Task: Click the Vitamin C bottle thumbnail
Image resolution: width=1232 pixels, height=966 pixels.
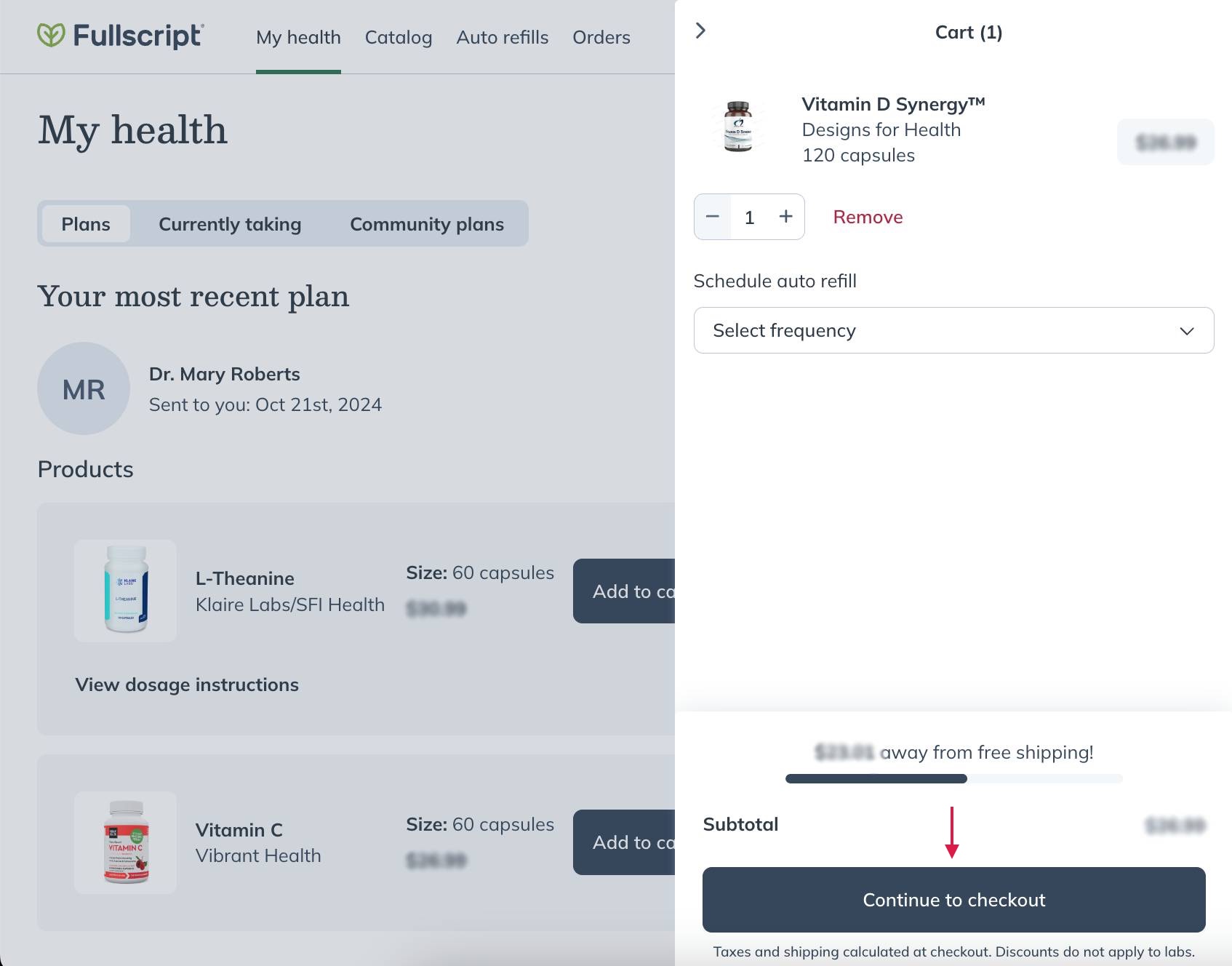Action: 125,842
